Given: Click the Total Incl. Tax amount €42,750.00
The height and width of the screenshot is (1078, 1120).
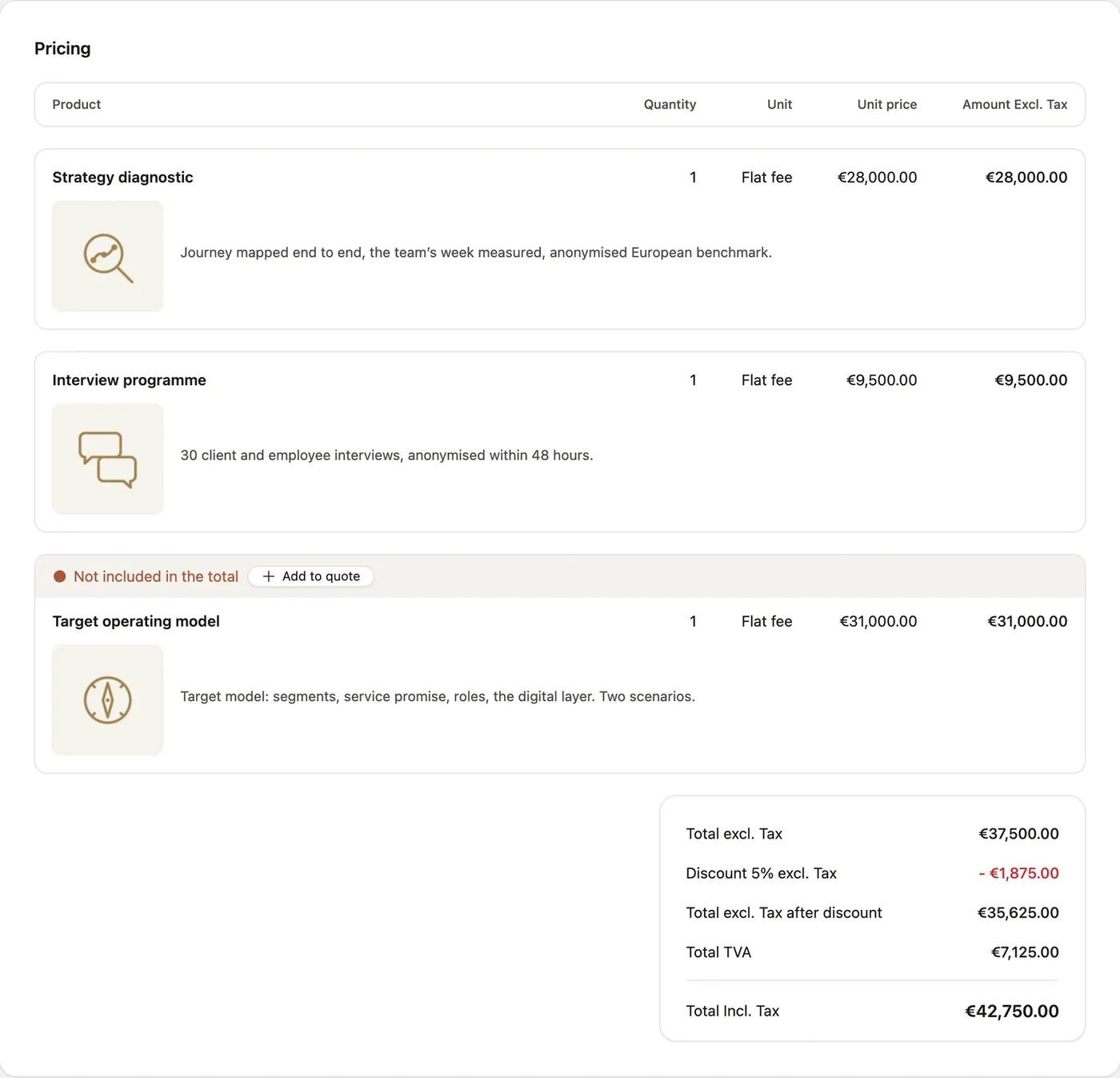Looking at the screenshot, I should tap(1012, 1012).
